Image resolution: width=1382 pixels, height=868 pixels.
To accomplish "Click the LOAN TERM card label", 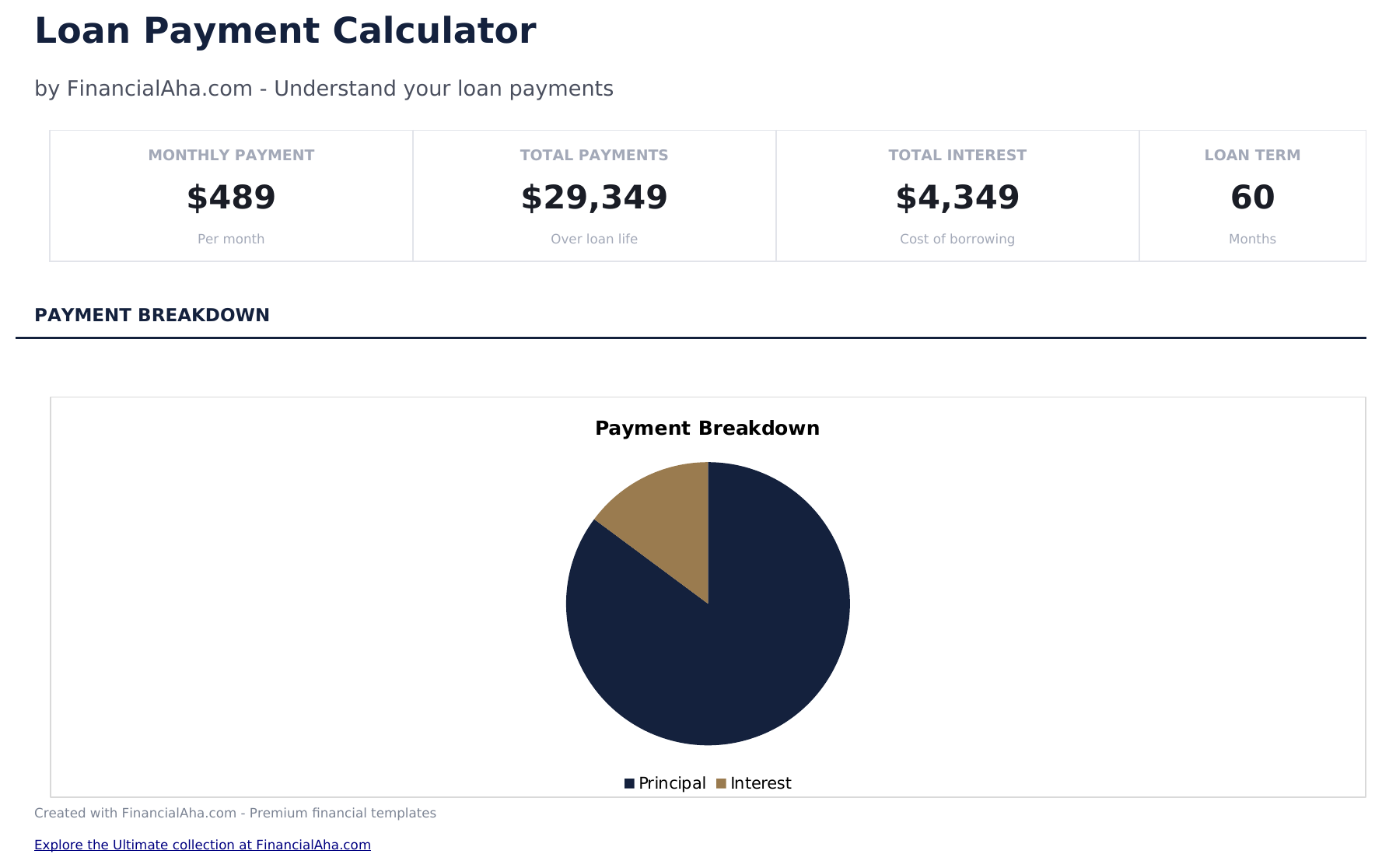I will click(1252, 156).
